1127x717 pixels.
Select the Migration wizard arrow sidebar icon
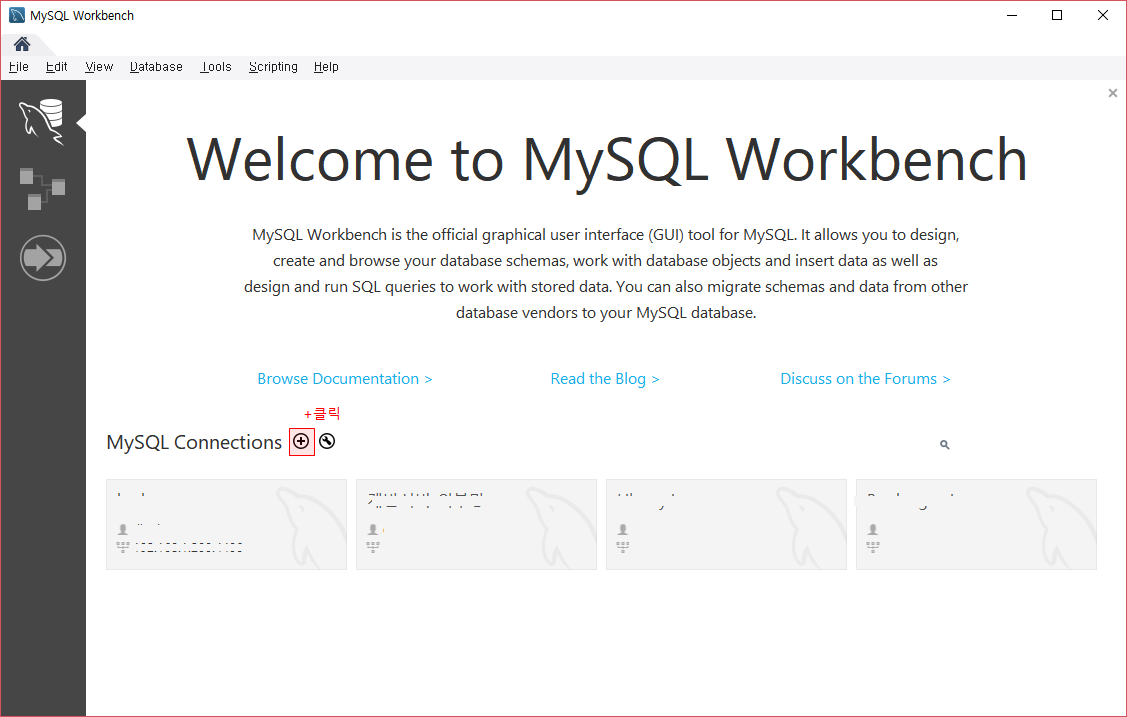coord(43,257)
